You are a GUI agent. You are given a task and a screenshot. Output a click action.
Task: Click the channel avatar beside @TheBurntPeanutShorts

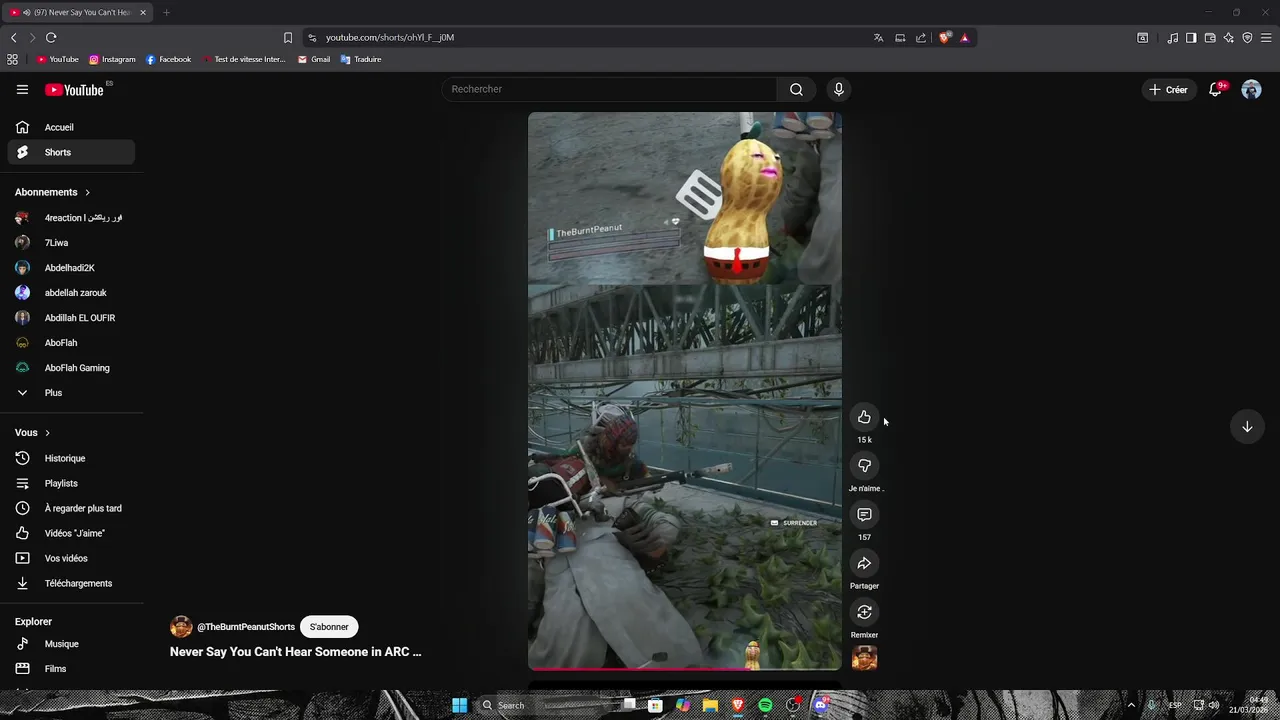click(x=181, y=627)
